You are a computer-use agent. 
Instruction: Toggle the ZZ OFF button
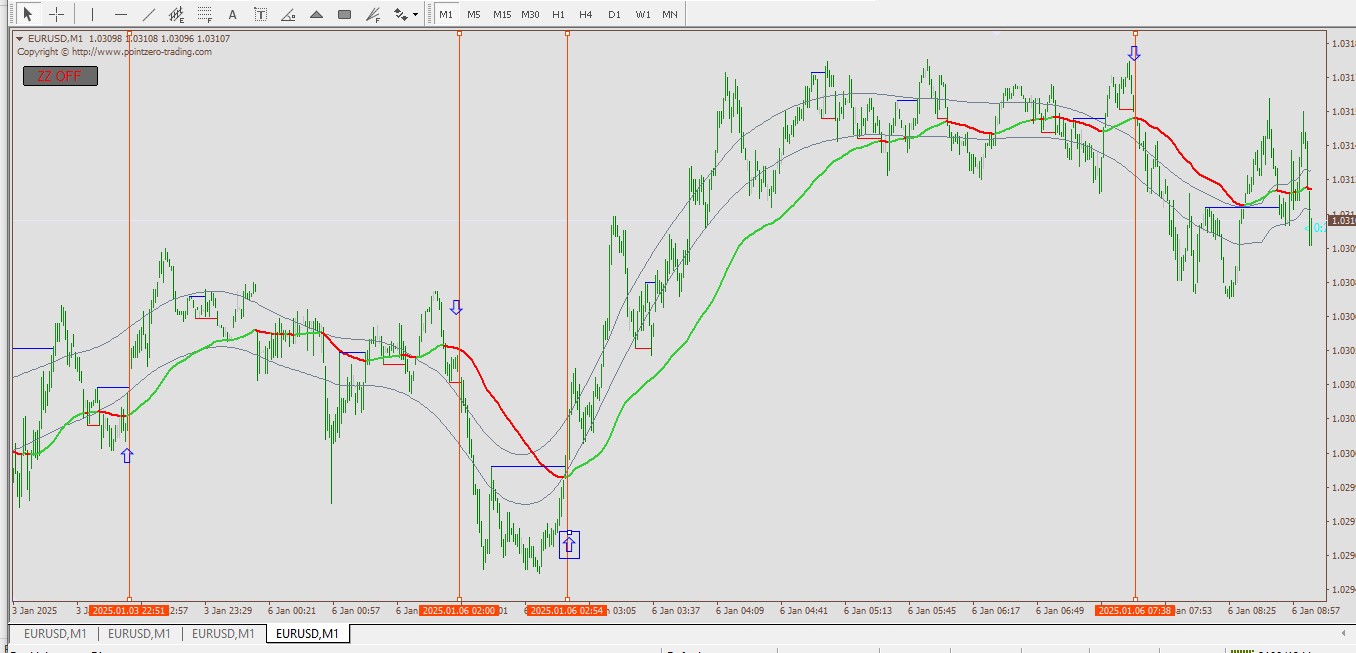60,76
